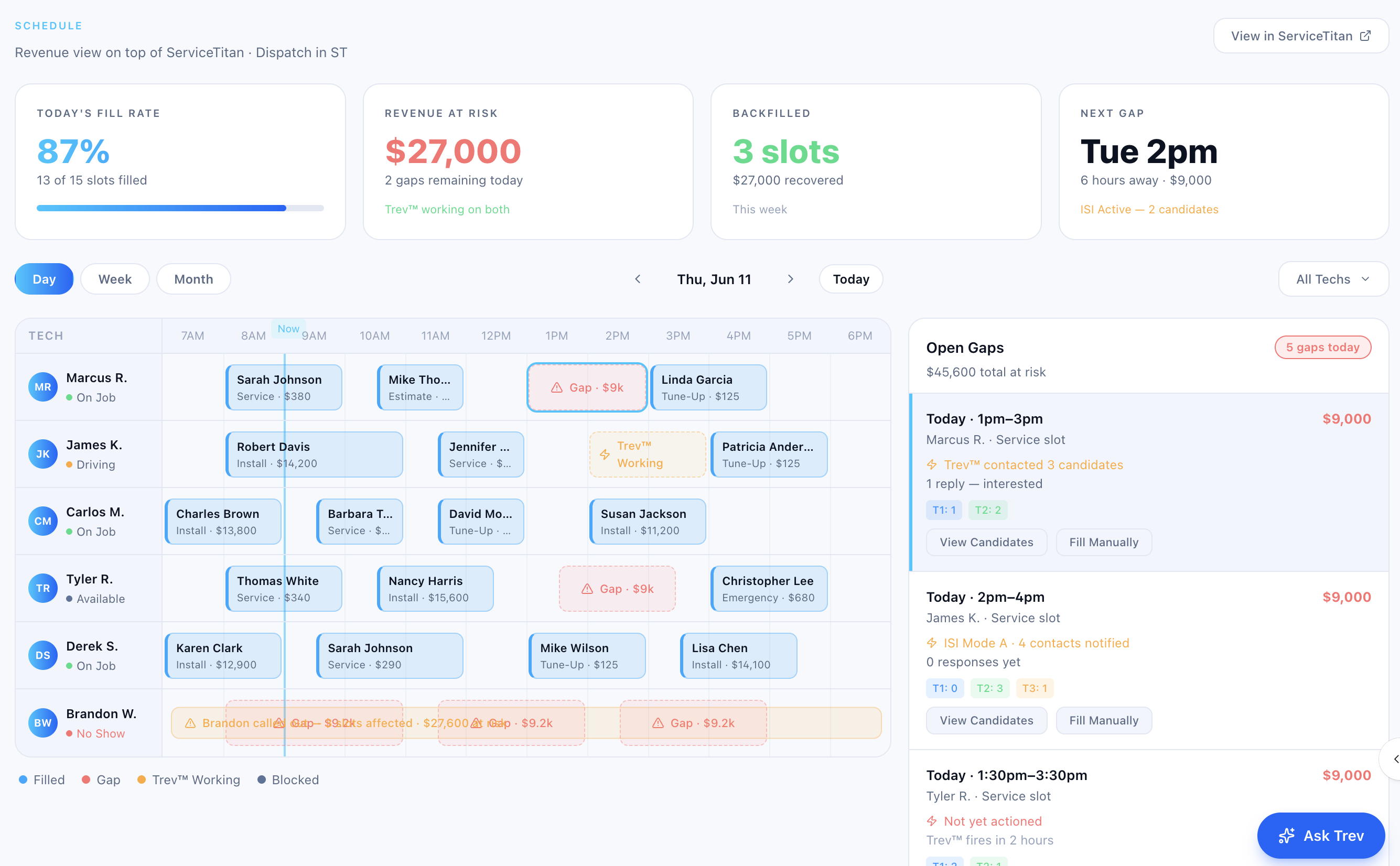Viewport: 1400px width, 866px height.
Task: Click the warning icon in Brandon's last $9.2k gap
Action: (x=658, y=723)
